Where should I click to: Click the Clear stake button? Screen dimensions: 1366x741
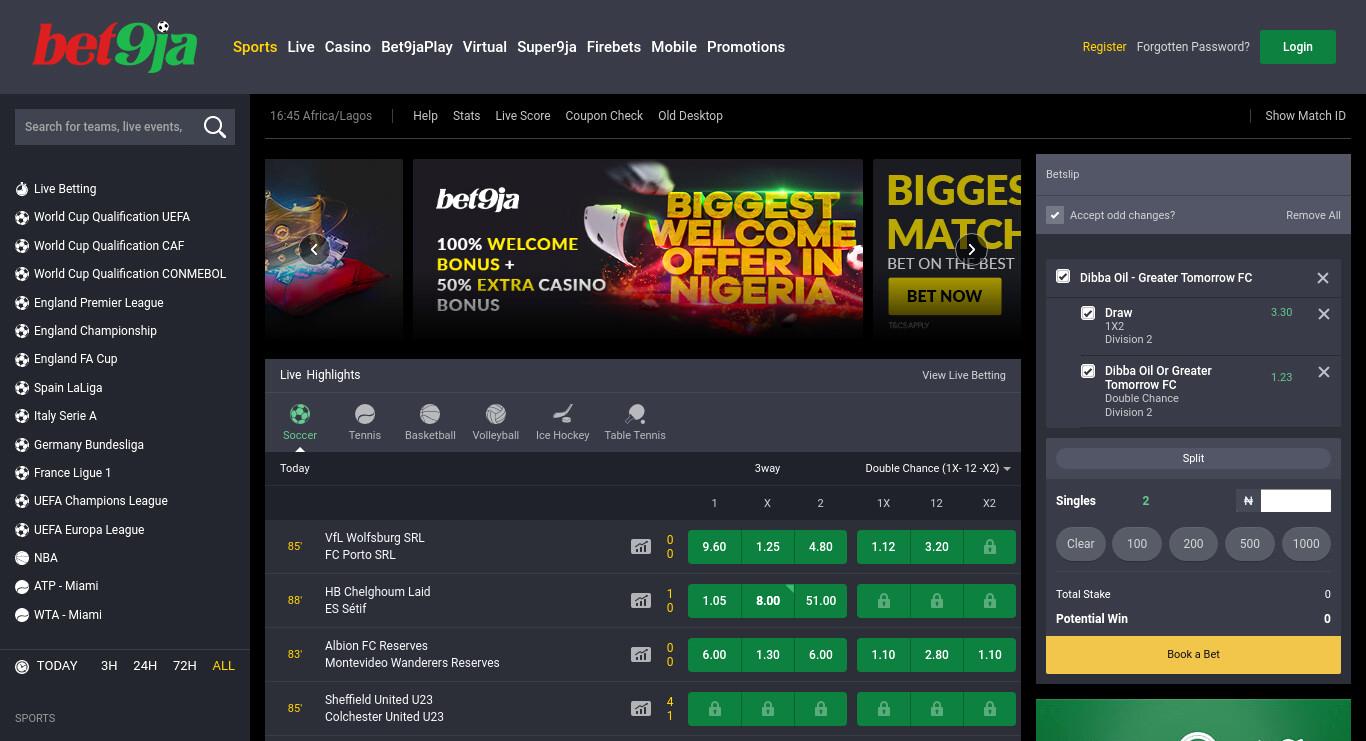pos(1081,544)
